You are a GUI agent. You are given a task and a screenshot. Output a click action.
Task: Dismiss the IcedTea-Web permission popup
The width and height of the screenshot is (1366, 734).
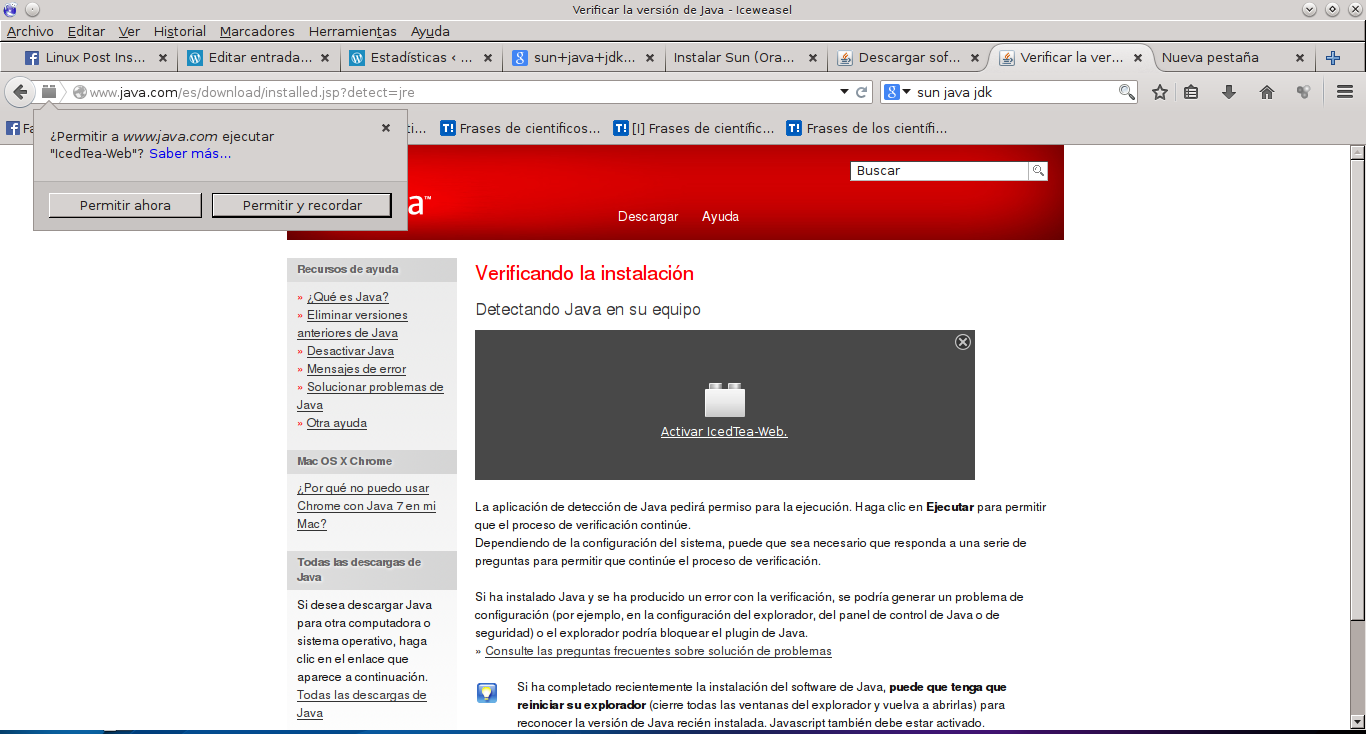[x=386, y=128]
